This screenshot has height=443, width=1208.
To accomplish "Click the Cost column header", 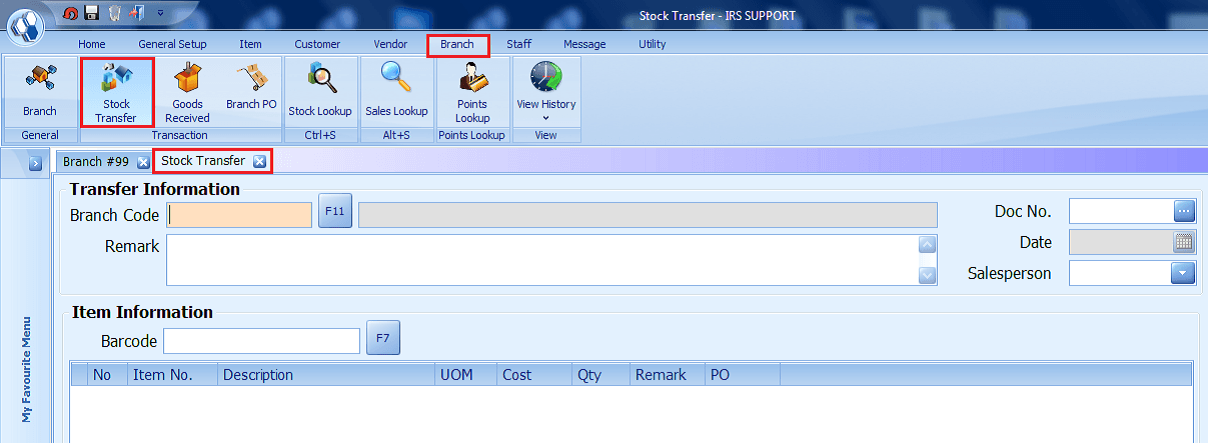I will 536,375.
